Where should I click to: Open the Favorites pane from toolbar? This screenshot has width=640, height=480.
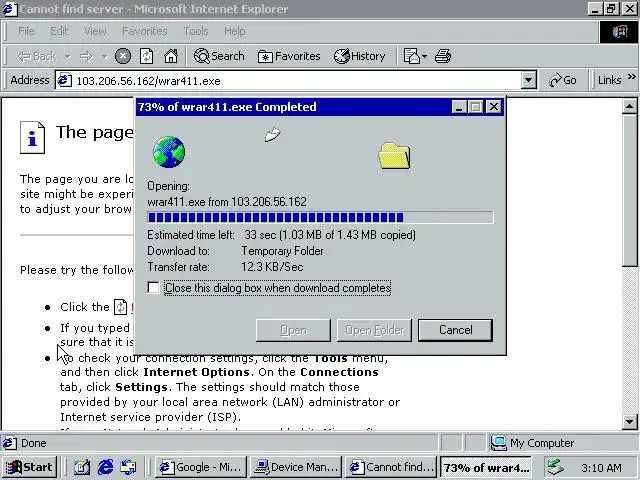[289, 56]
